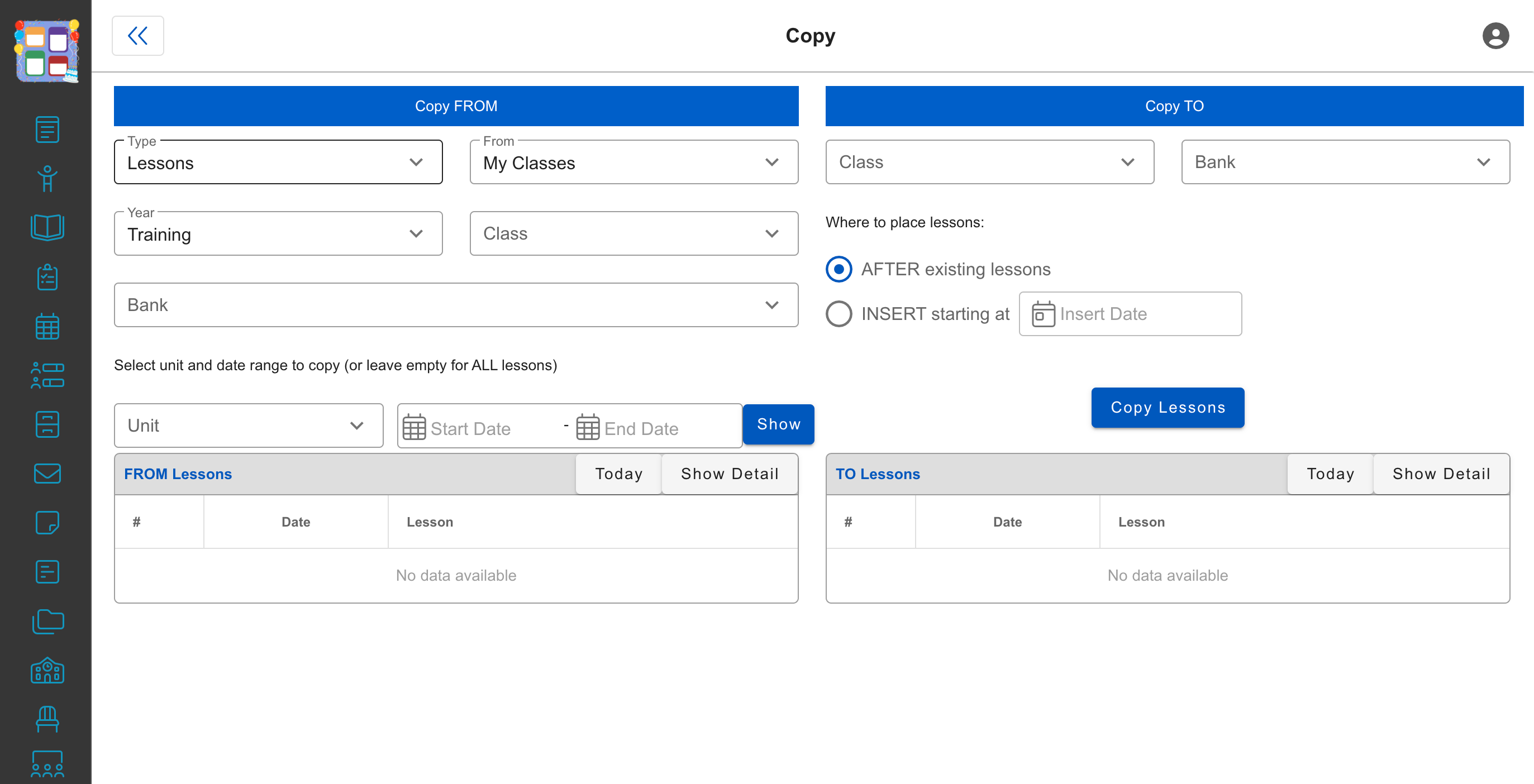This screenshot has height=784, width=1534.
Task: Open the folders files icon in sidebar
Action: point(47,622)
